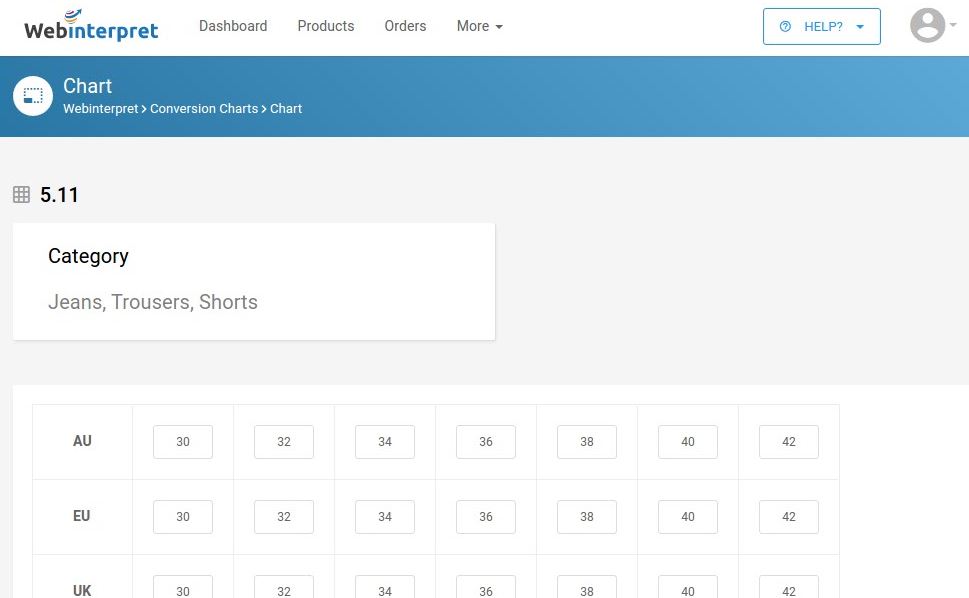Click the Chart page title

(x=87, y=86)
